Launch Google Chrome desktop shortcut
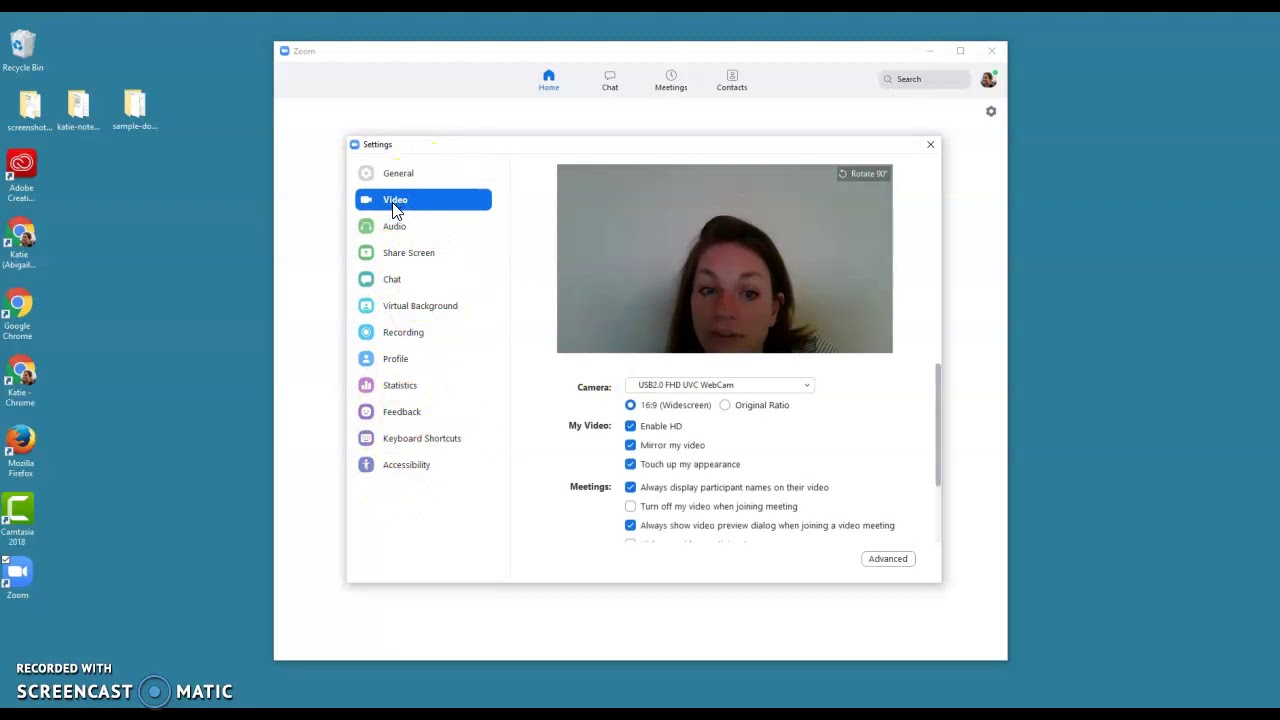1280x720 pixels. point(18,315)
